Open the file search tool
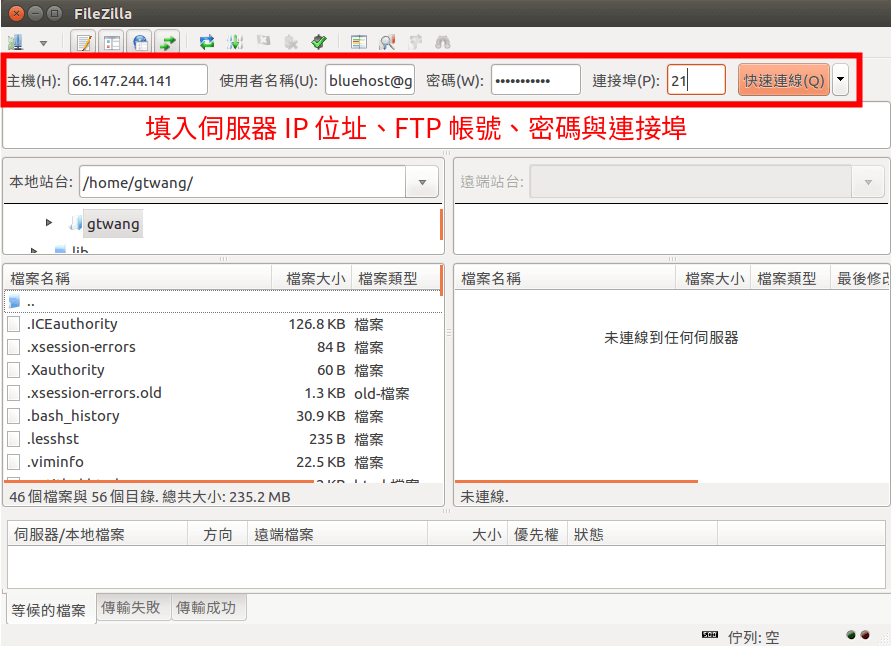Image resolution: width=891 pixels, height=646 pixels. click(443, 42)
